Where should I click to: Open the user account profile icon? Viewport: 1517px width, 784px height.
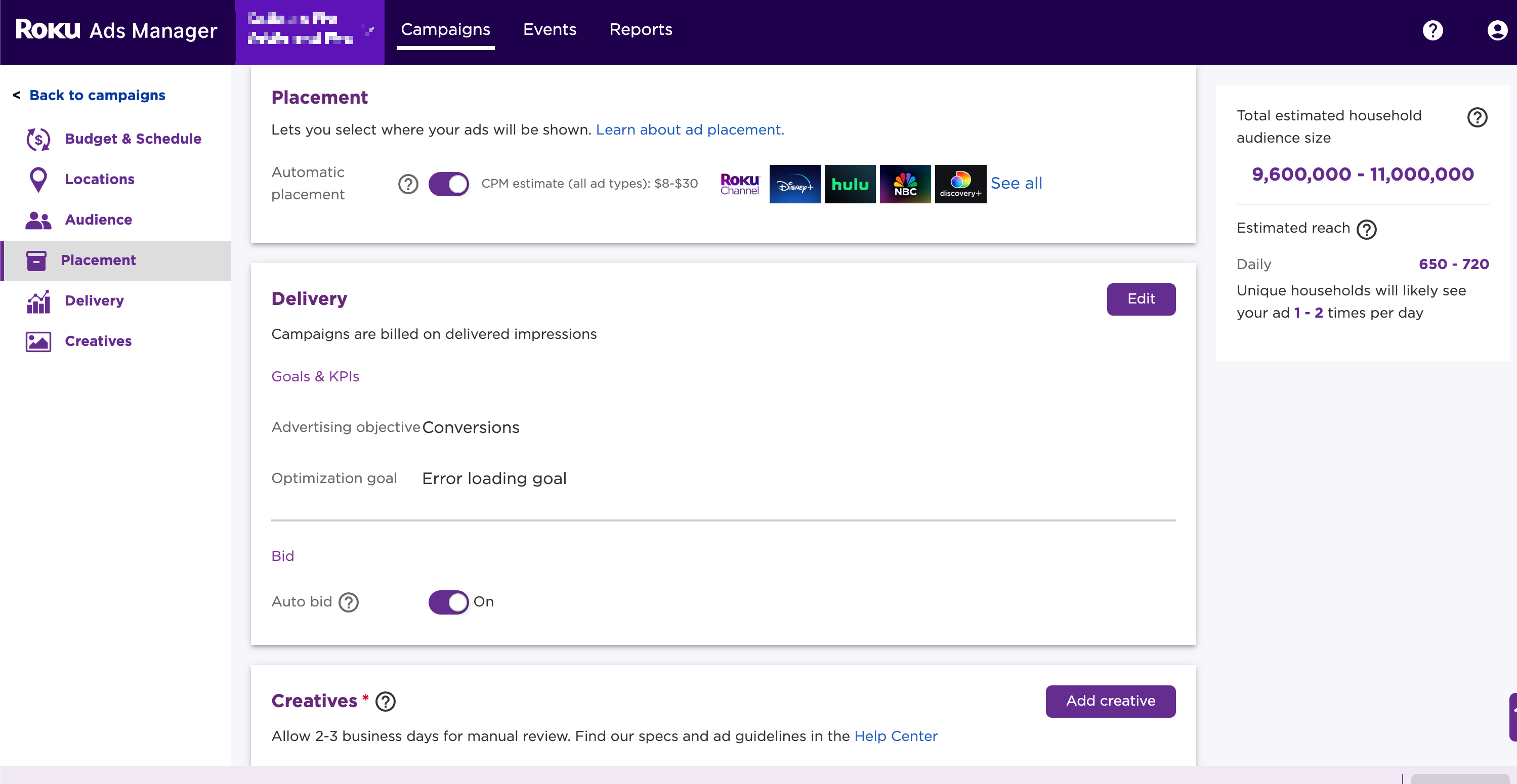pyautogui.click(x=1497, y=30)
